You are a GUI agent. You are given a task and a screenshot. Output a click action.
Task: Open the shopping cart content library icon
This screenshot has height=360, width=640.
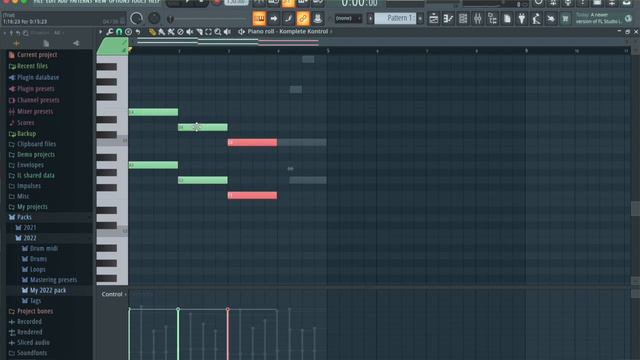(565, 18)
